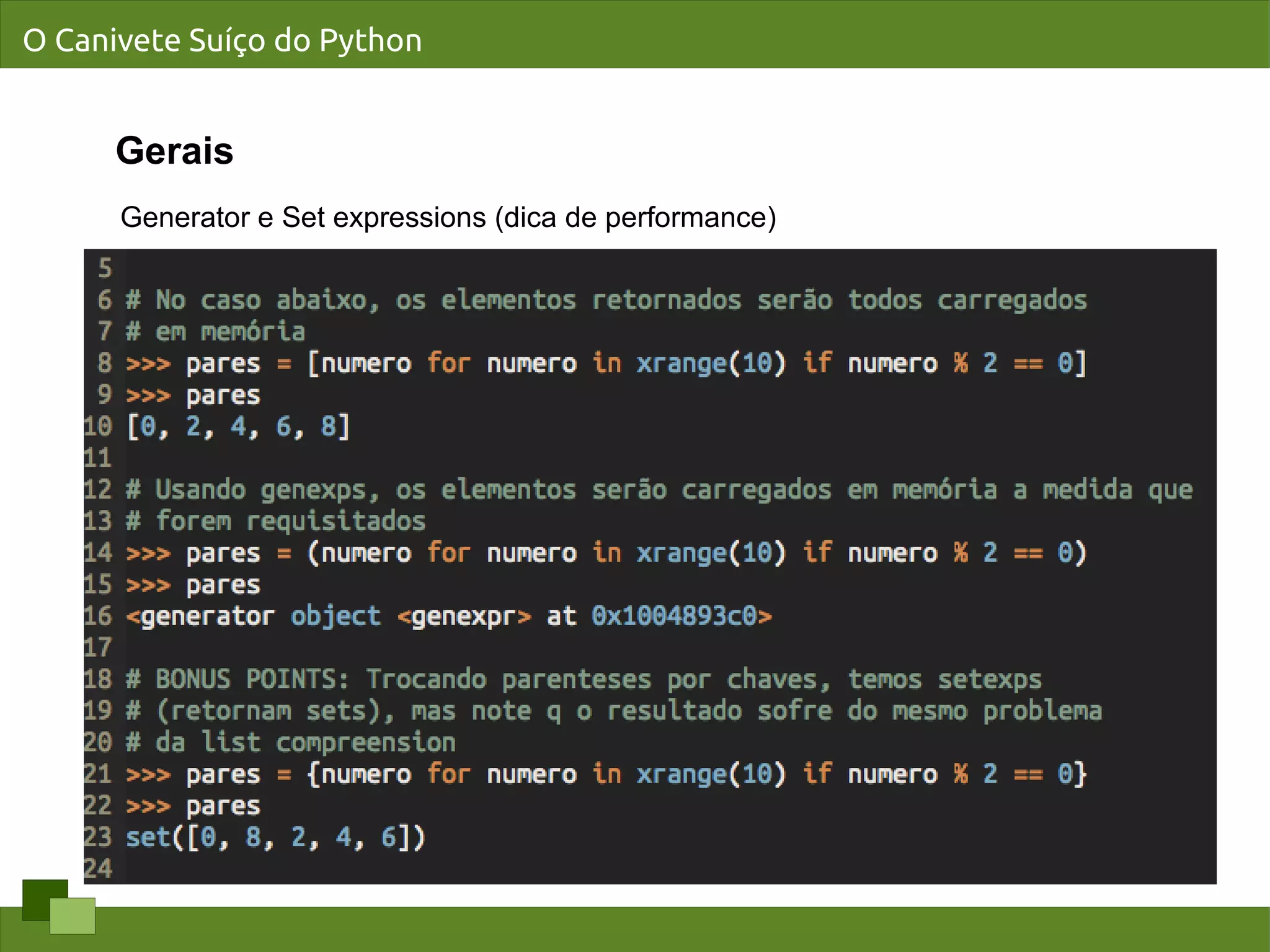This screenshot has width=1270, height=952.
Task: Click line number 17 in the gutter
Action: click(98, 648)
